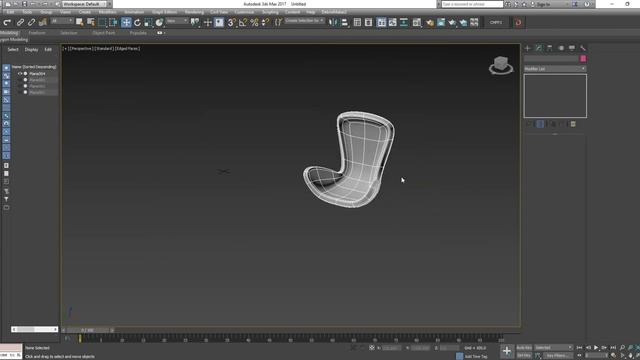Toggle Keyboard Shortcut Override icon
The width and height of the screenshot is (640, 360).
pos(219,22)
